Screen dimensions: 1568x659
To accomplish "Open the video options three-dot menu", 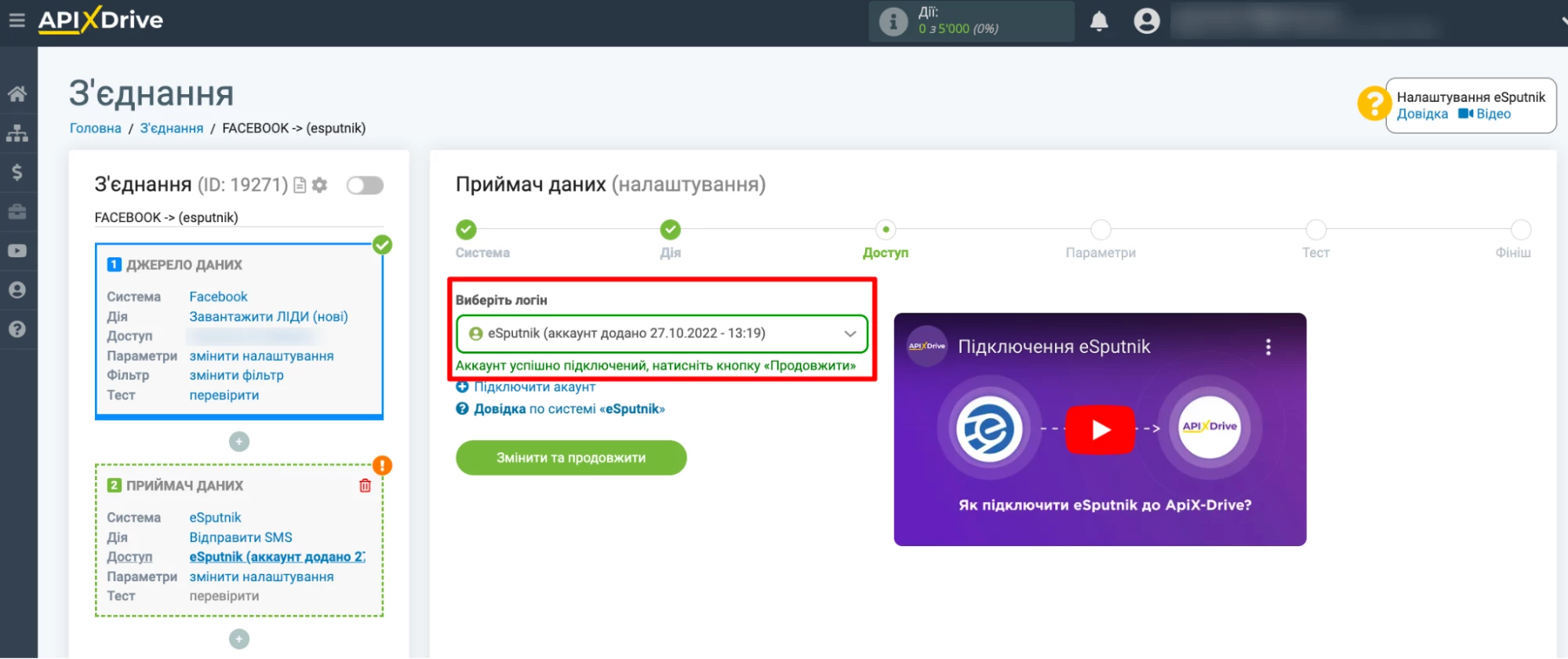I will tap(1268, 347).
